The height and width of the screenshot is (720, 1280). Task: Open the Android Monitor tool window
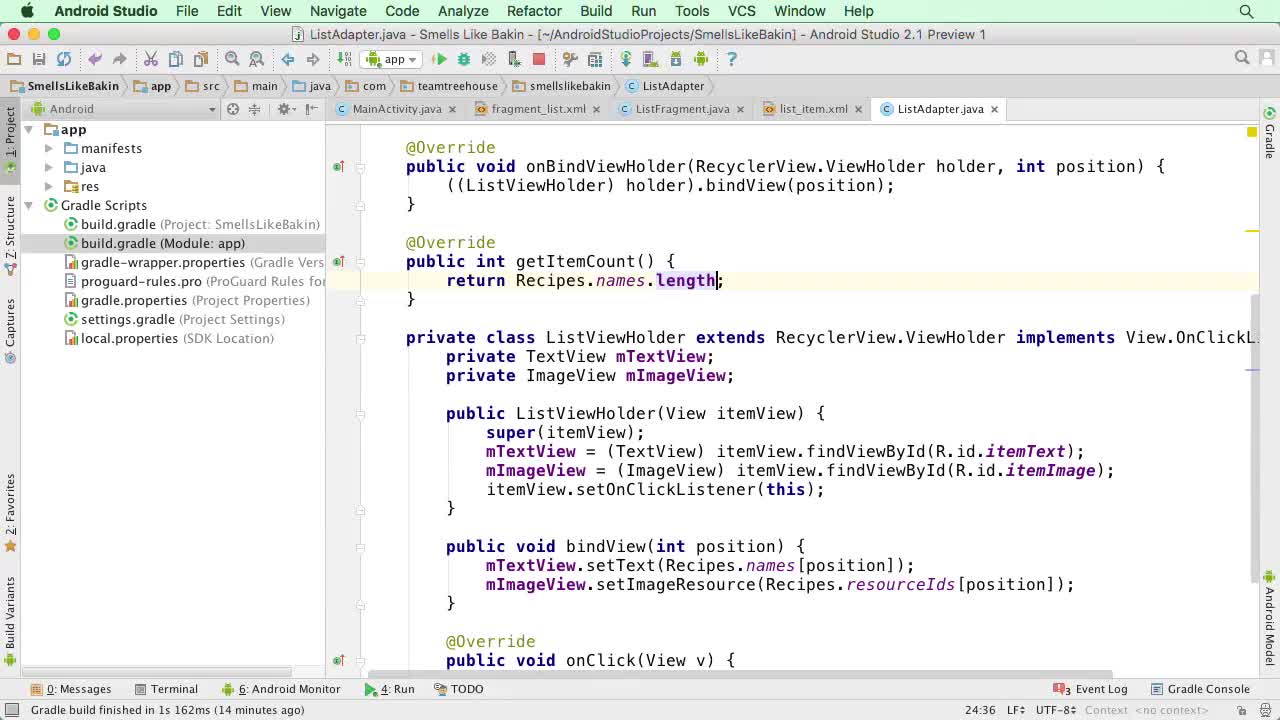pyautogui.click(x=281, y=689)
